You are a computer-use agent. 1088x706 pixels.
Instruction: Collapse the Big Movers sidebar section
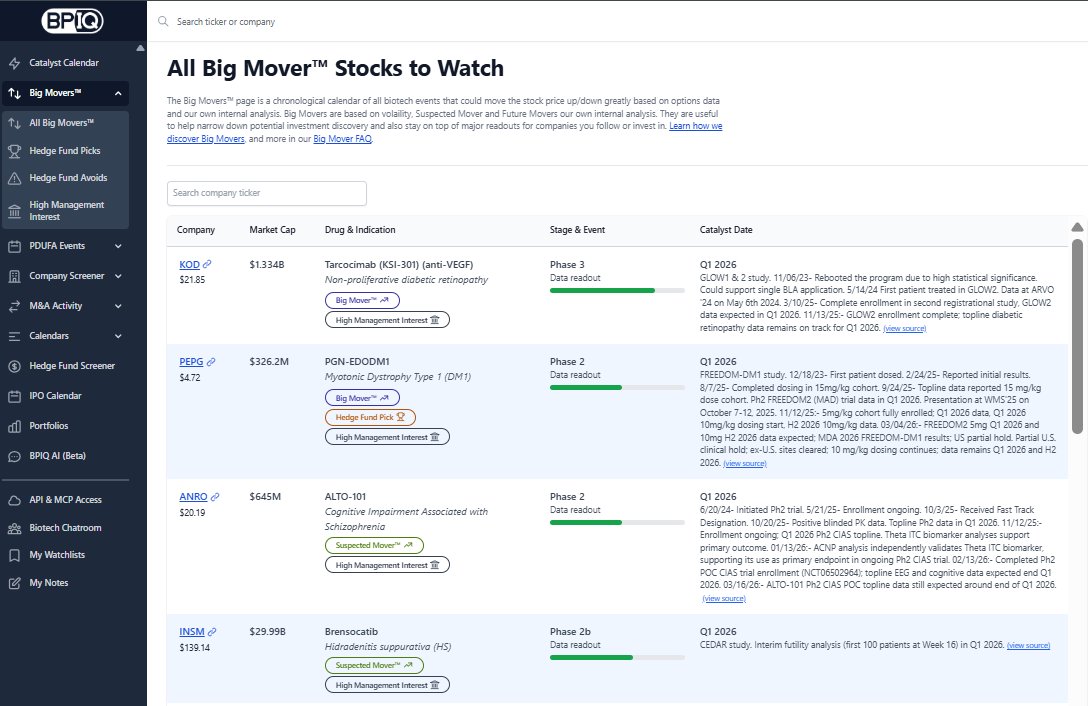tap(118, 93)
